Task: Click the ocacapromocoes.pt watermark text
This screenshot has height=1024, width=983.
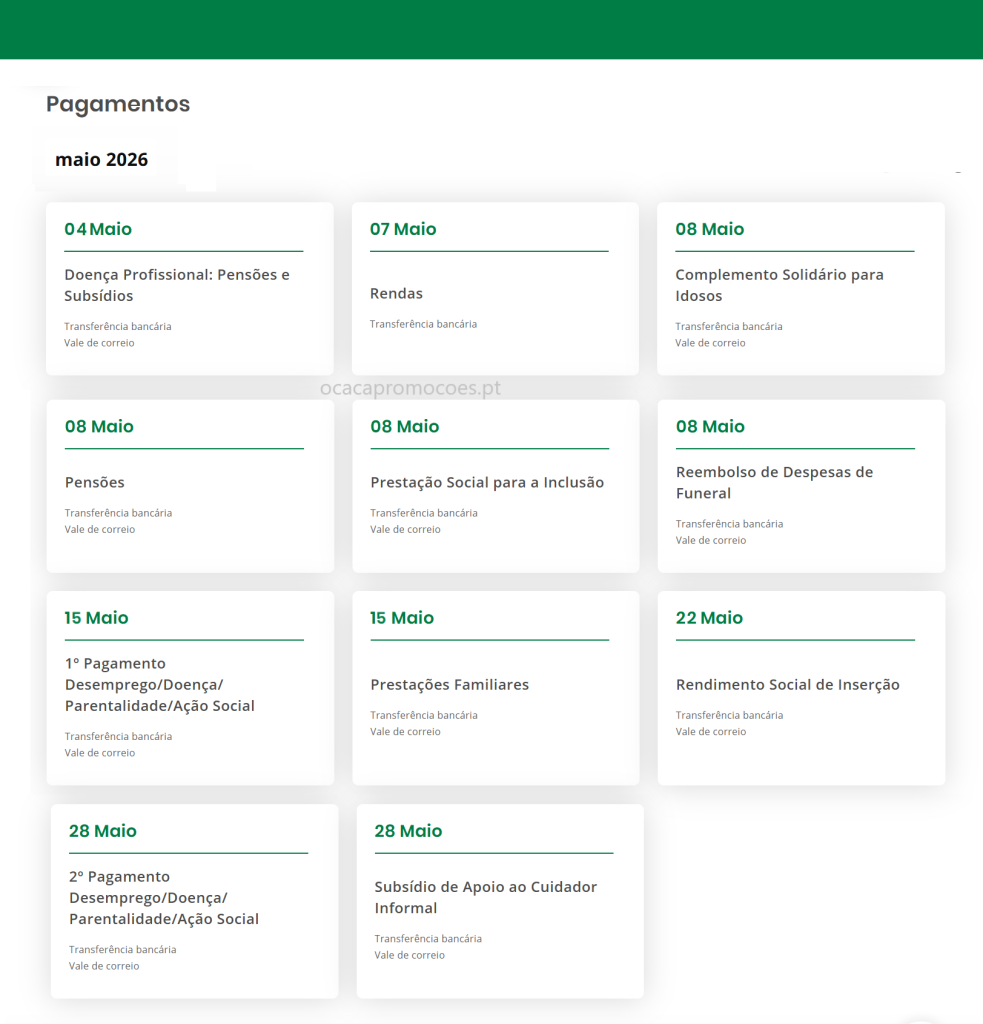Action: pyautogui.click(x=410, y=389)
